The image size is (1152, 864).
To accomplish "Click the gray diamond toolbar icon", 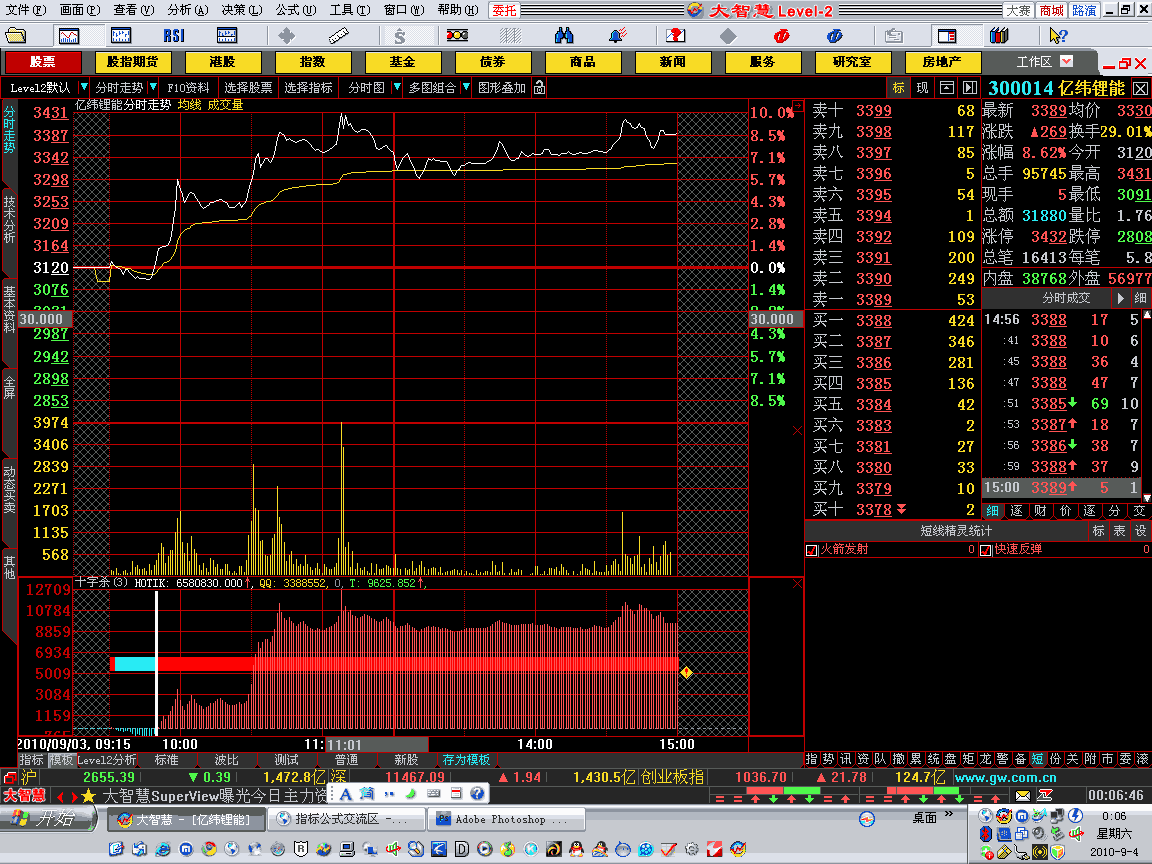I will [x=728, y=35].
